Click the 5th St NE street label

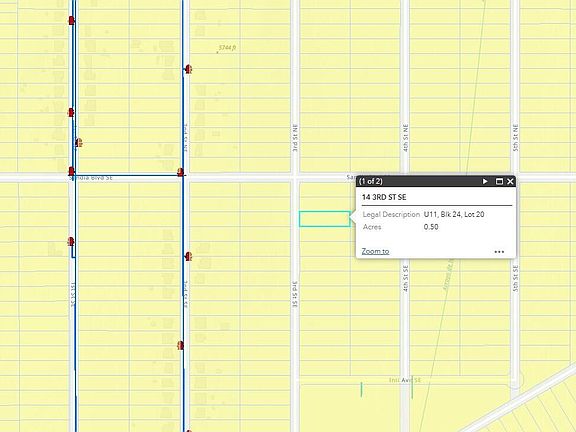click(x=515, y=138)
